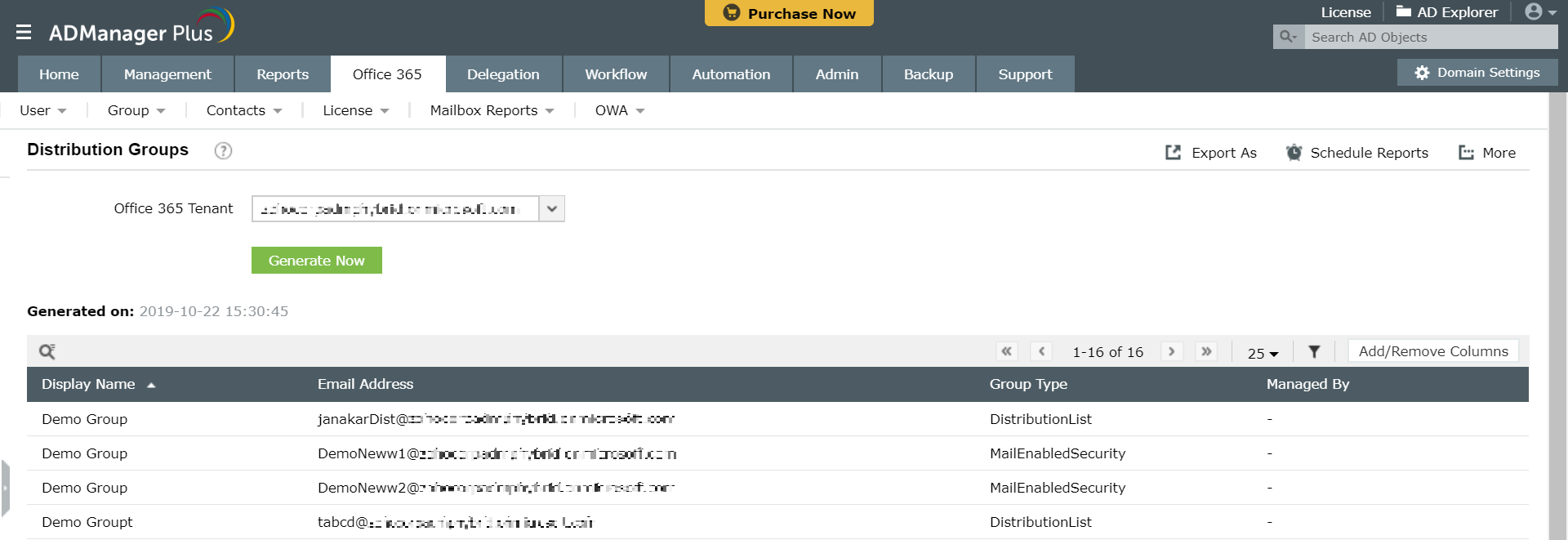This screenshot has height=540, width=1568.
Task: Click the DemoNeww2 email address cell
Action: coord(496,488)
